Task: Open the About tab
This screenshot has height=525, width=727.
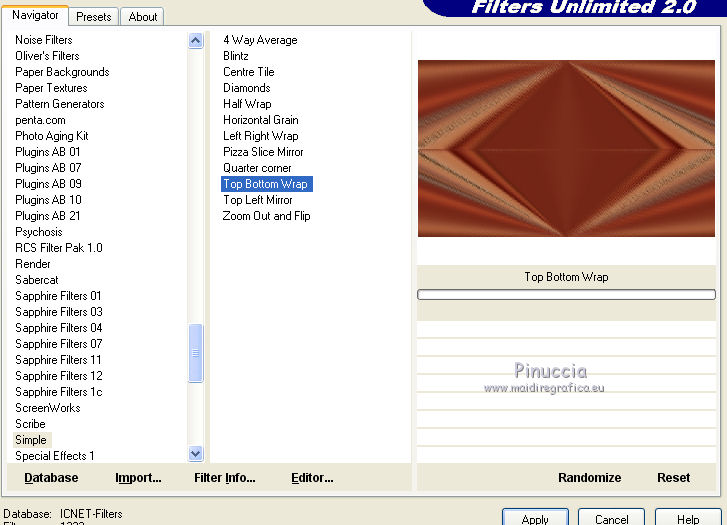Action: 143,17
